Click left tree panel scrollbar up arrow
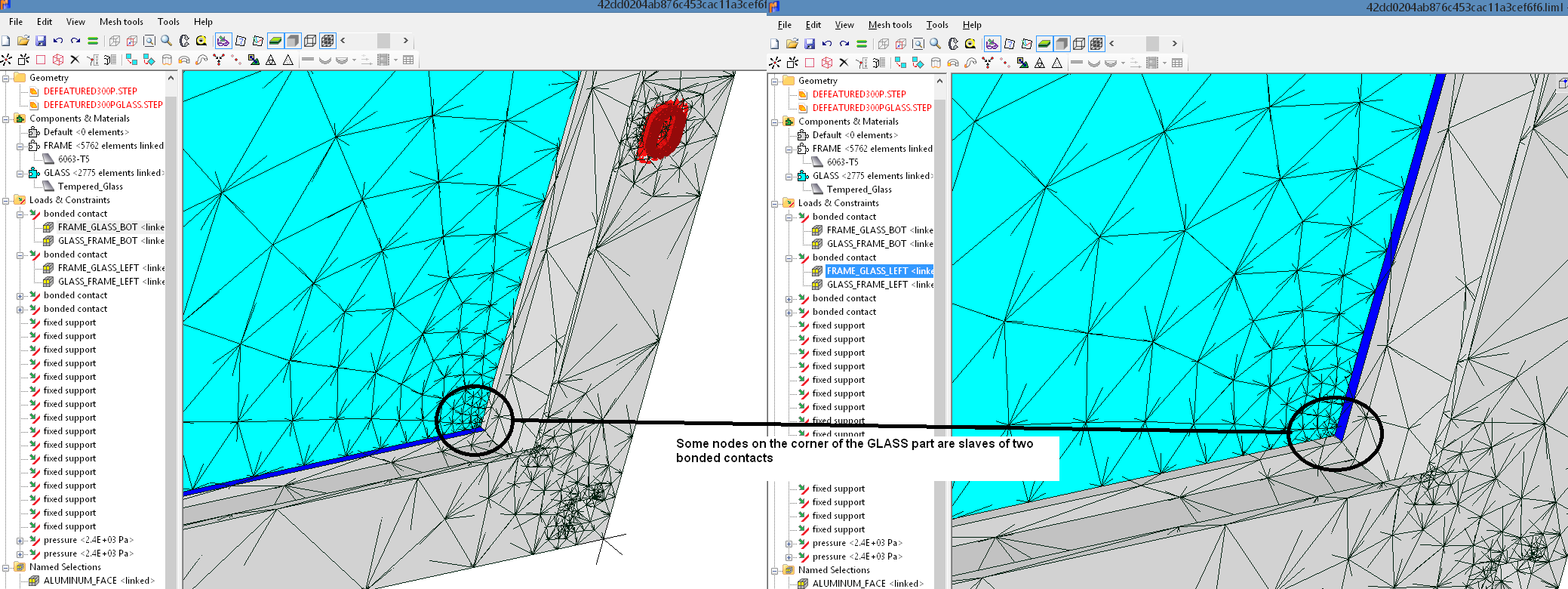Image resolution: width=1568 pixels, height=589 pixels. 171,79
